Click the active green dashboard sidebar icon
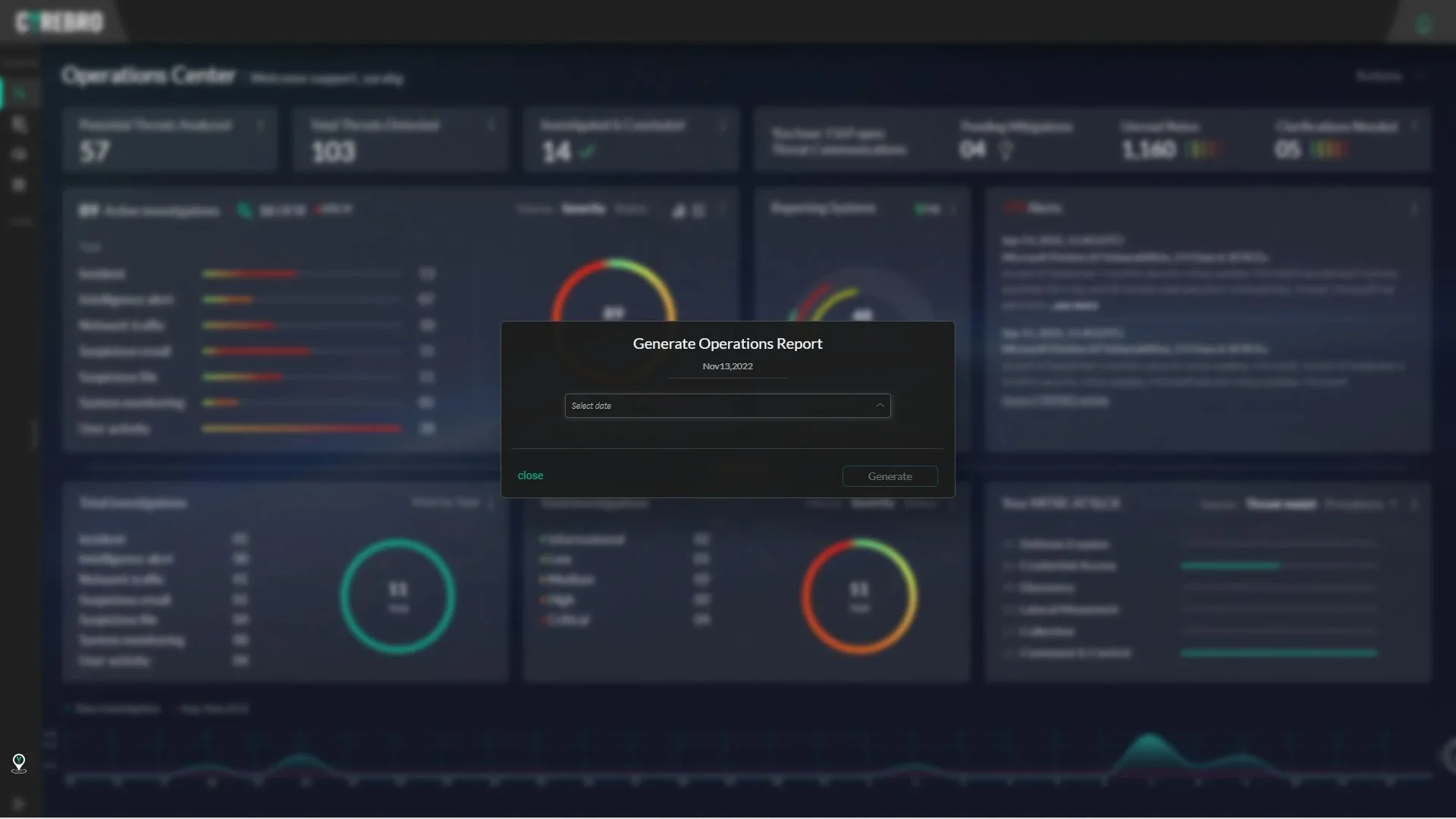Viewport: 1456px width, 819px height. [x=20, y=93]
